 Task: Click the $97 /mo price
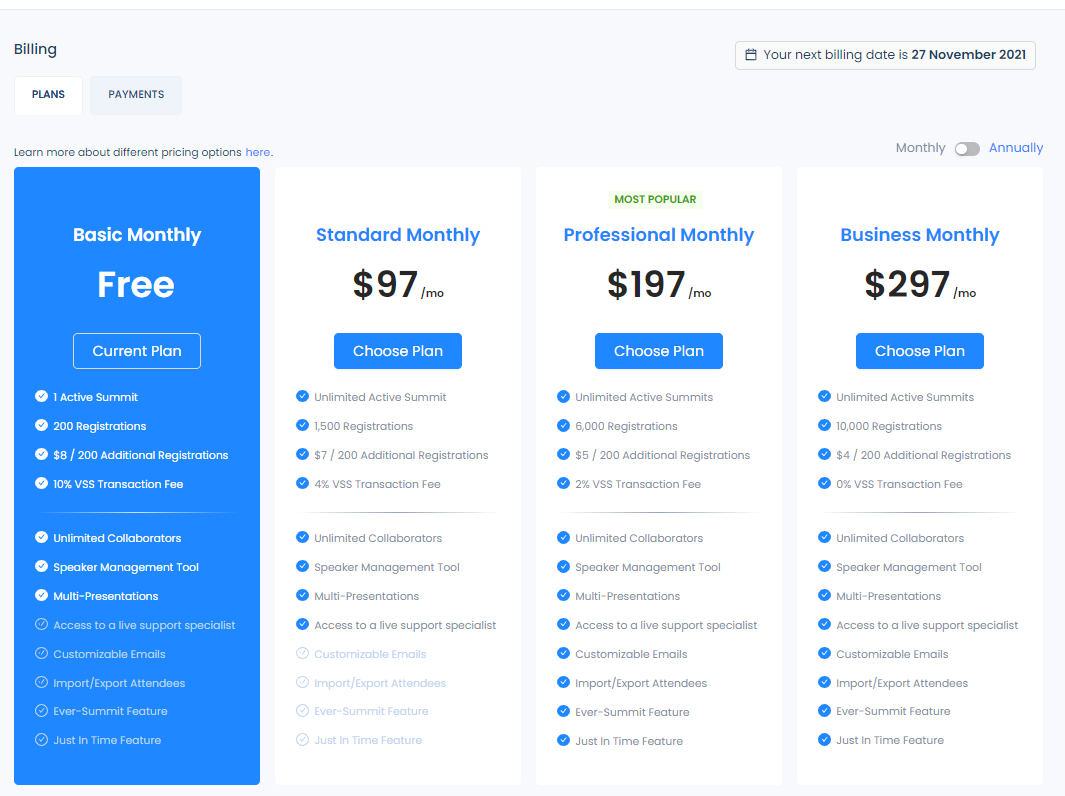(x=398, y=285)
